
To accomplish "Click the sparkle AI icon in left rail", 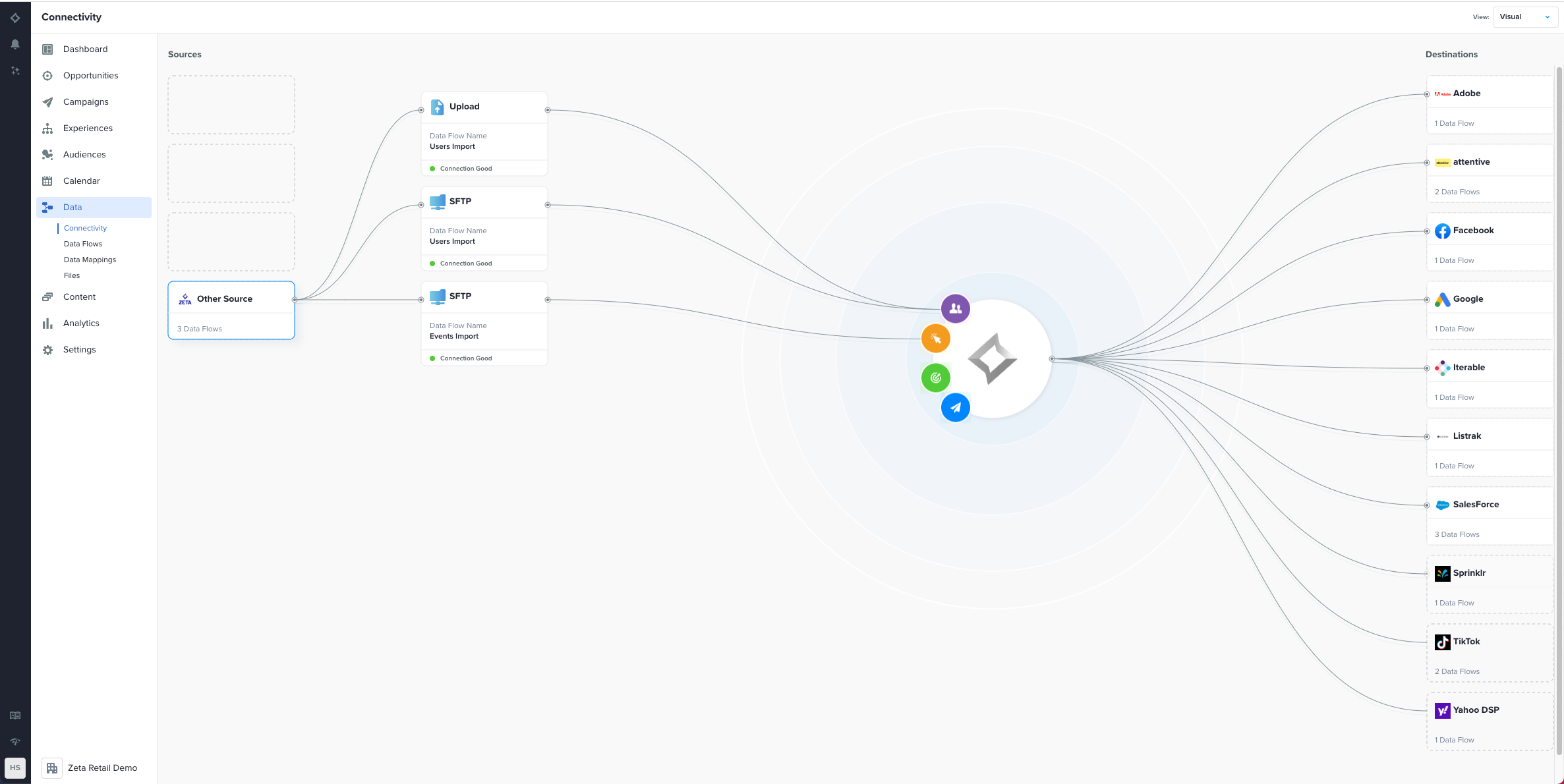I will [x=15, y=70].
